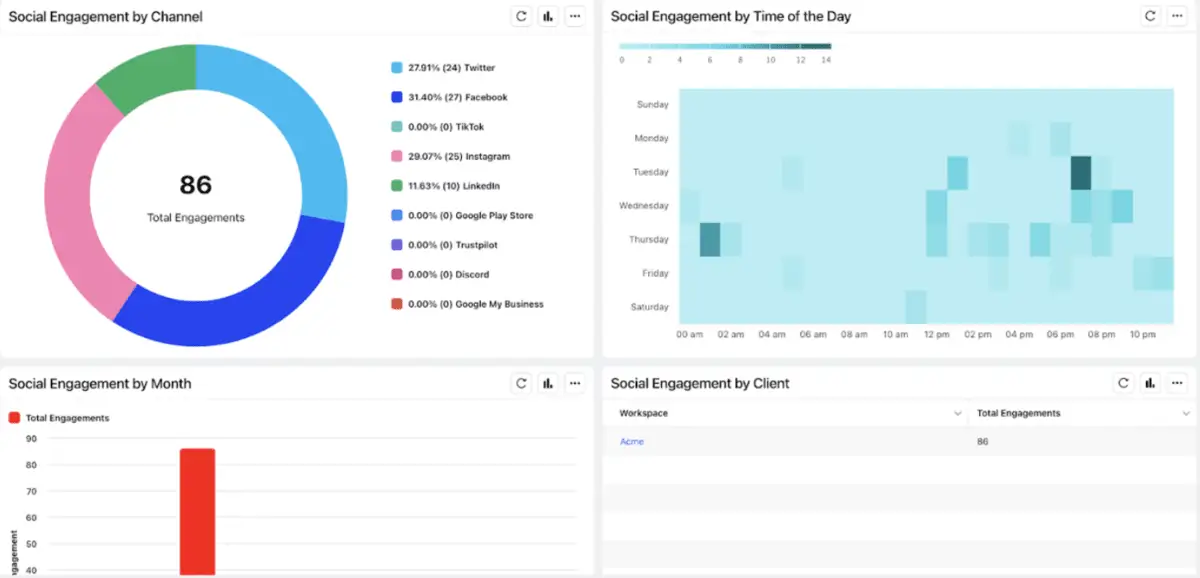The width and height of the screenshot is (1200, 578).
Task: Open the ellipsis menu on Channel panel
Action: tap(575, 16)
